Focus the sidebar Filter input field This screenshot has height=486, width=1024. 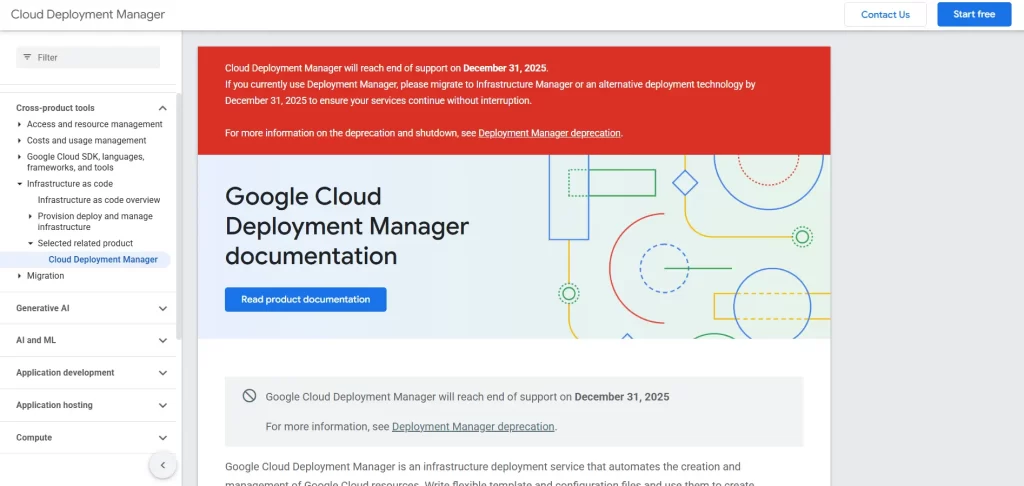[x=88, y=57]
